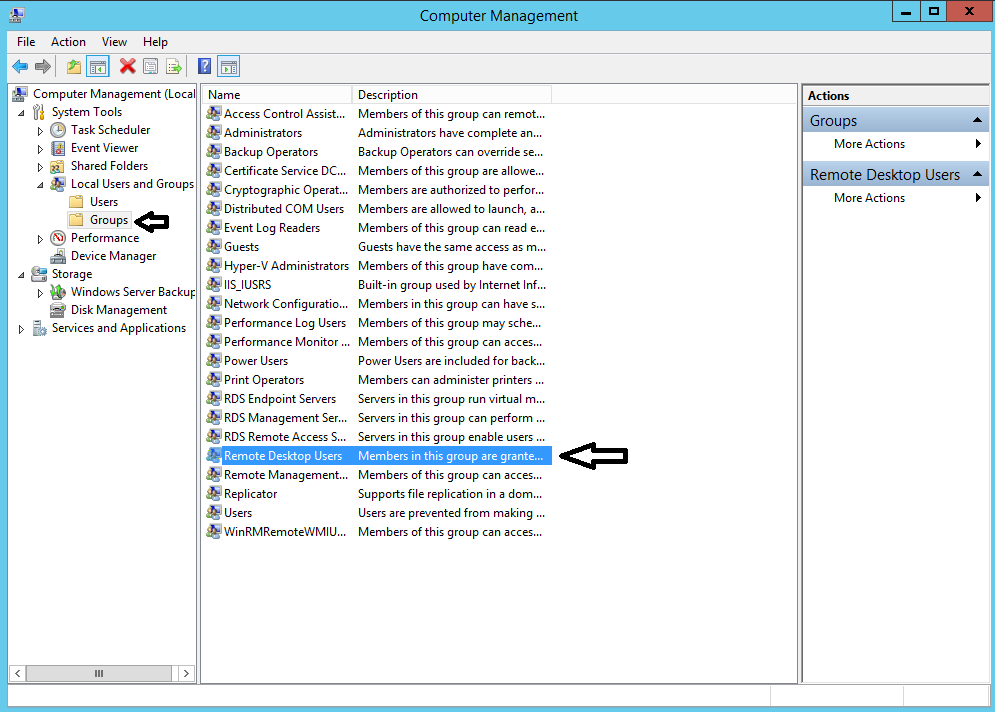This screenshot has height=712, width=995.
Task: Click the IIS_IUSRS group icon
Action: 214,285
